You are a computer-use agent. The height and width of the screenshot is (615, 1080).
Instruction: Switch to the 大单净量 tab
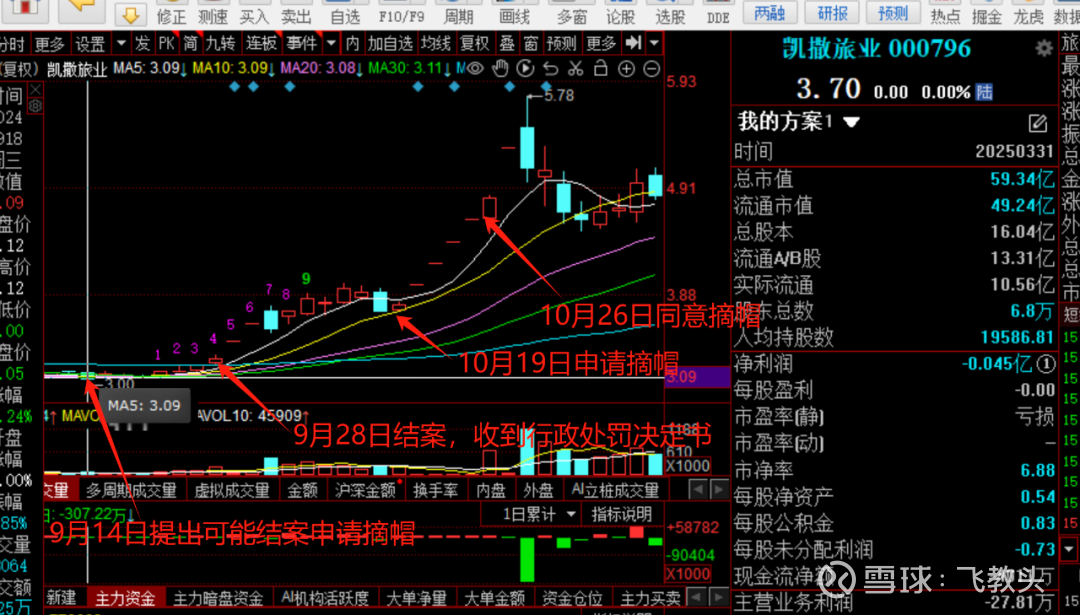417,598
